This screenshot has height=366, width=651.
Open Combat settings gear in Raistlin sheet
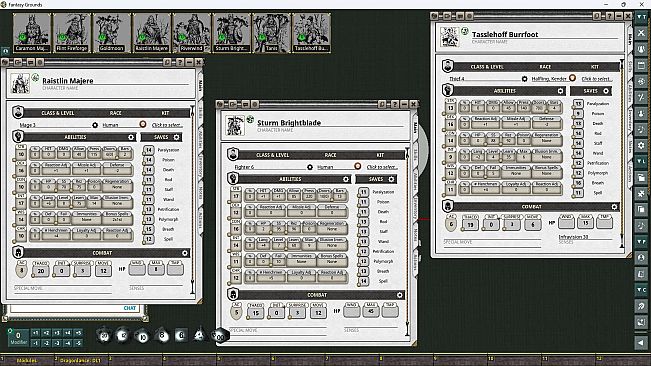[x=185, y=253]
